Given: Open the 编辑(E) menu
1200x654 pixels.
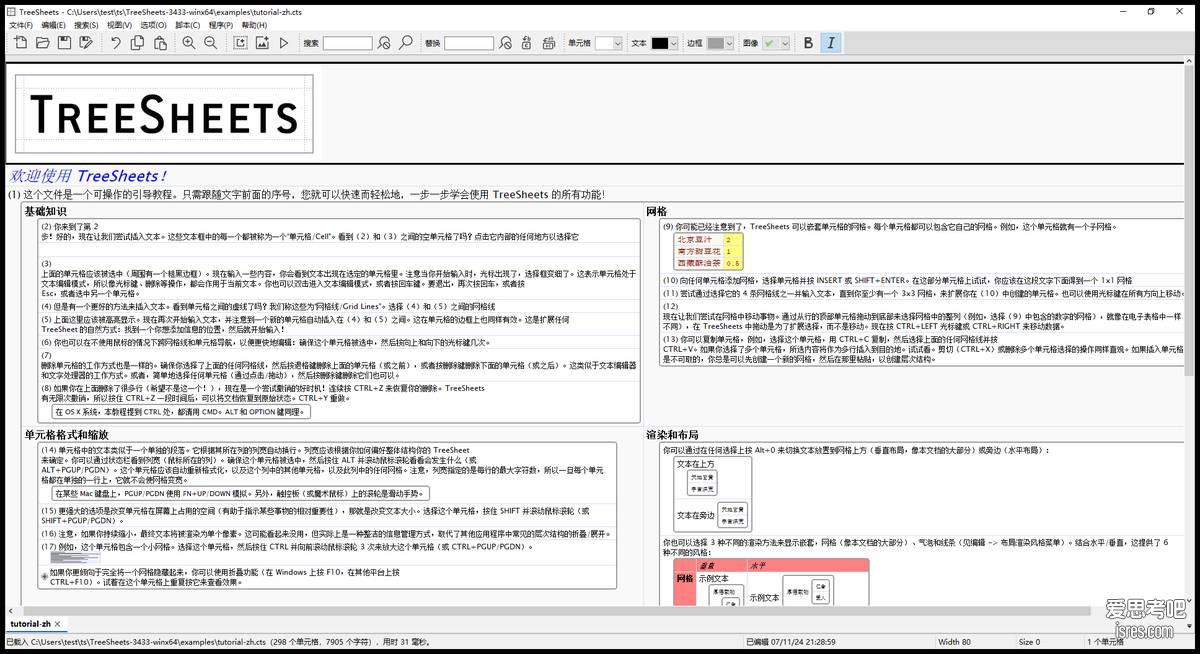Looking at the screenshot, I should click(54, 25).
